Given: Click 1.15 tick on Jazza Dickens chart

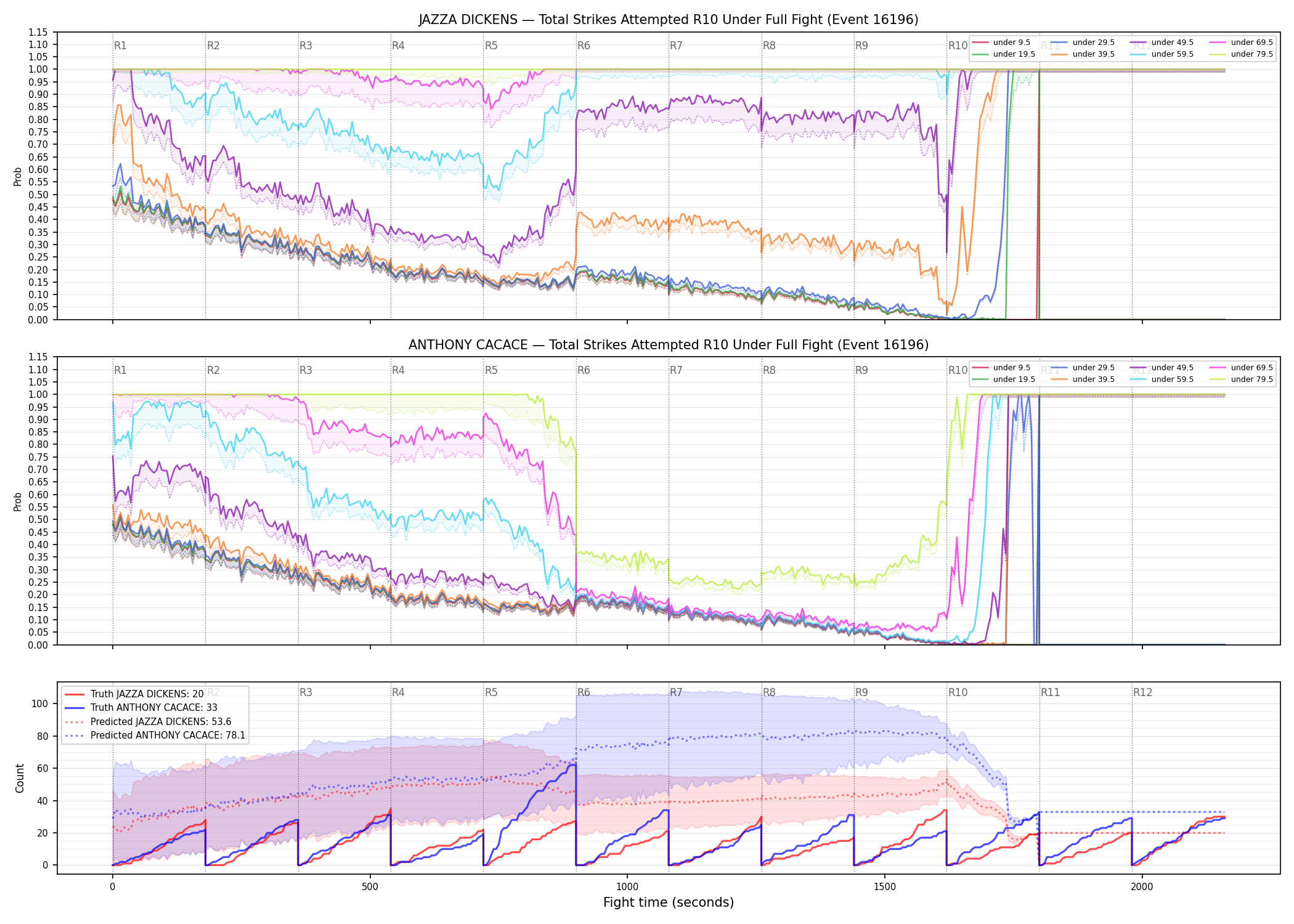Looking at the screenshot, I should (x=38, y=32).
